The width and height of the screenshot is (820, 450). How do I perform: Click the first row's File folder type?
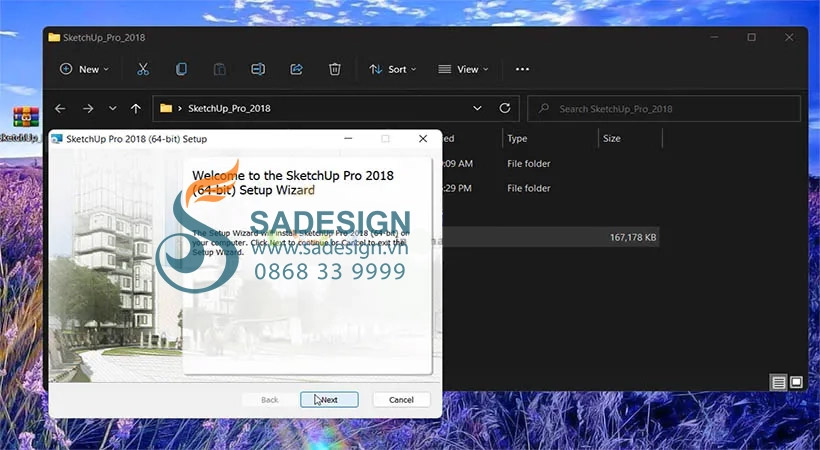(x=529, y=164)
